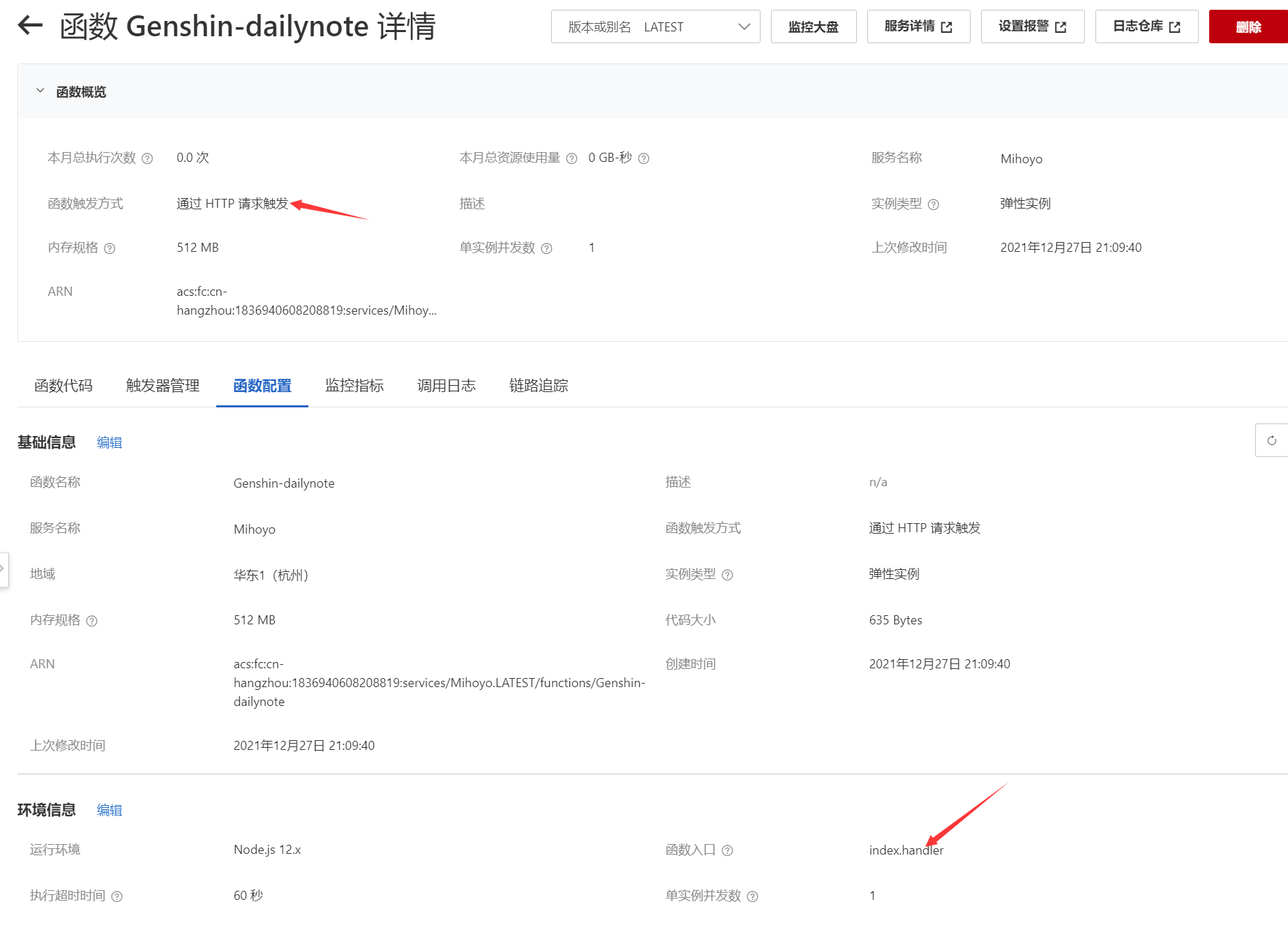Expand the left edge side panel arrow
The image size is (1288, 925).
(x=4, y=569)
